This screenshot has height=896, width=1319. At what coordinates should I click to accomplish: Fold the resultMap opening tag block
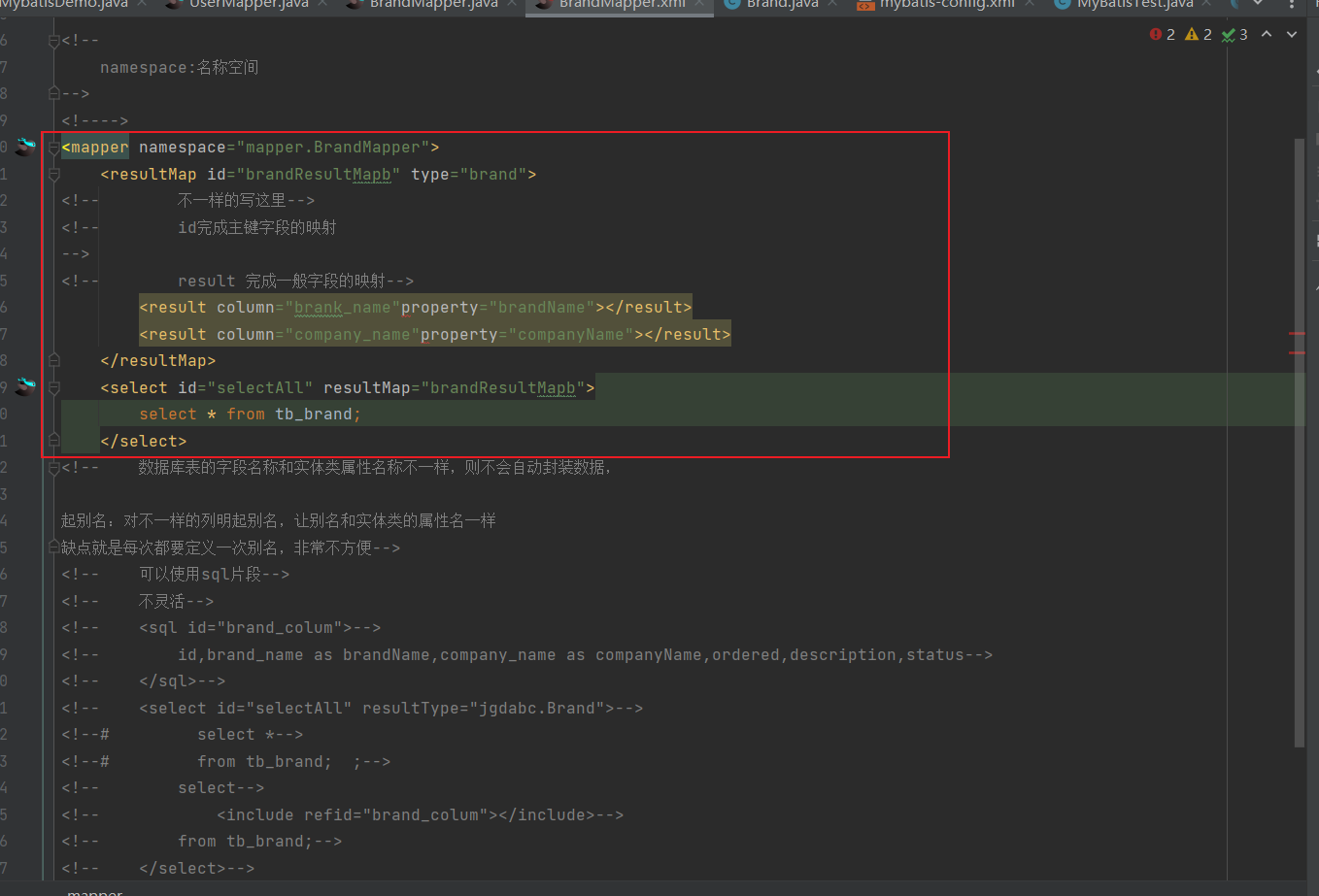(x=54, y=175)
